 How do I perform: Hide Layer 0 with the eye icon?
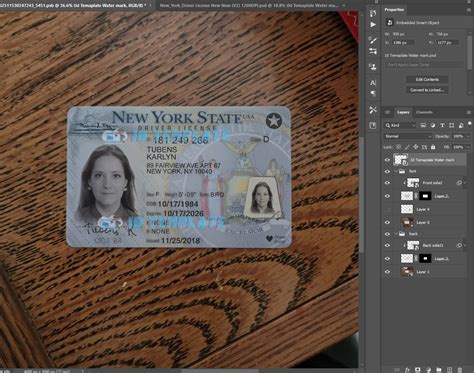pyautogui.click(x=387, y=222)
